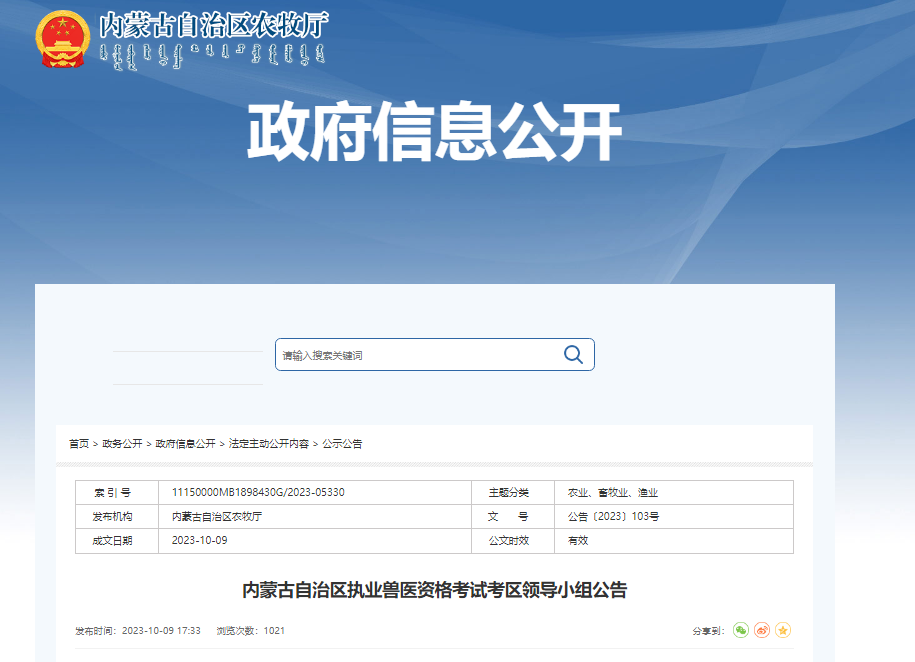Click the search magnifier icon
This screenshot has width=915, height=662.
tap(573, 355)
